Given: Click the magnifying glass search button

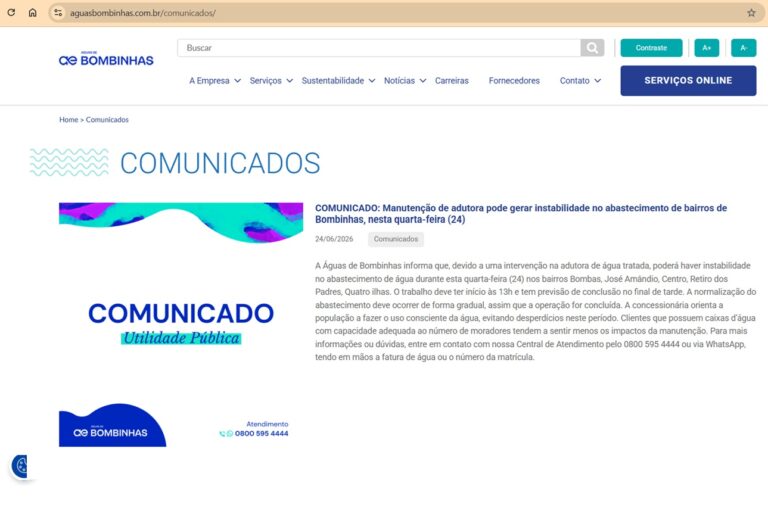Looking at the screenshot, I should 592,48.
